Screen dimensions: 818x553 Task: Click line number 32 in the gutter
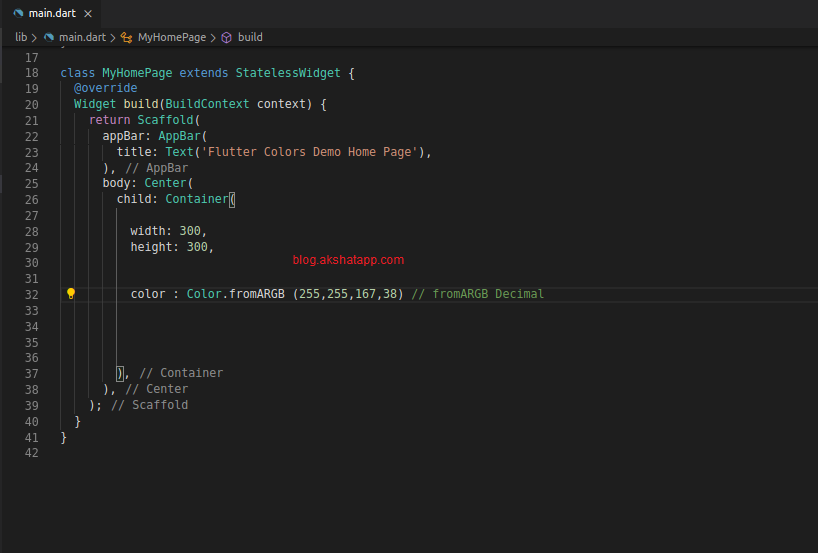(x=31, y=294)
